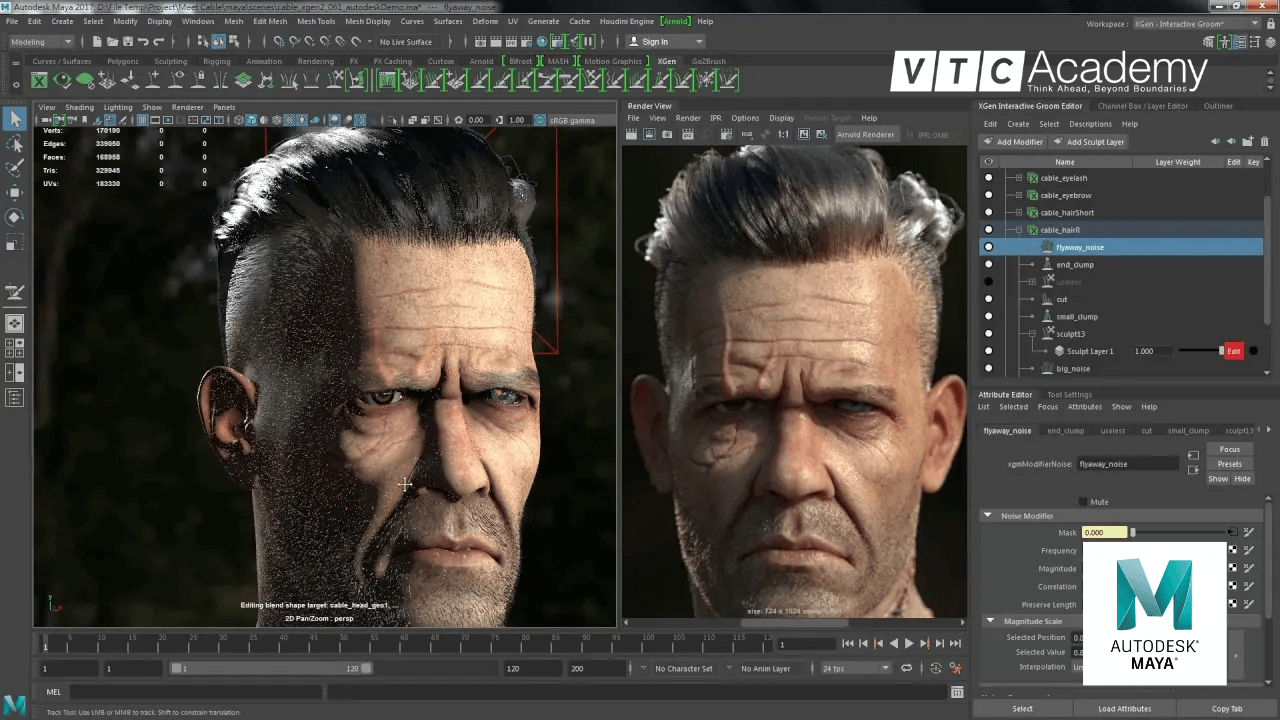Click the IPR render icon in Render View

687,135
